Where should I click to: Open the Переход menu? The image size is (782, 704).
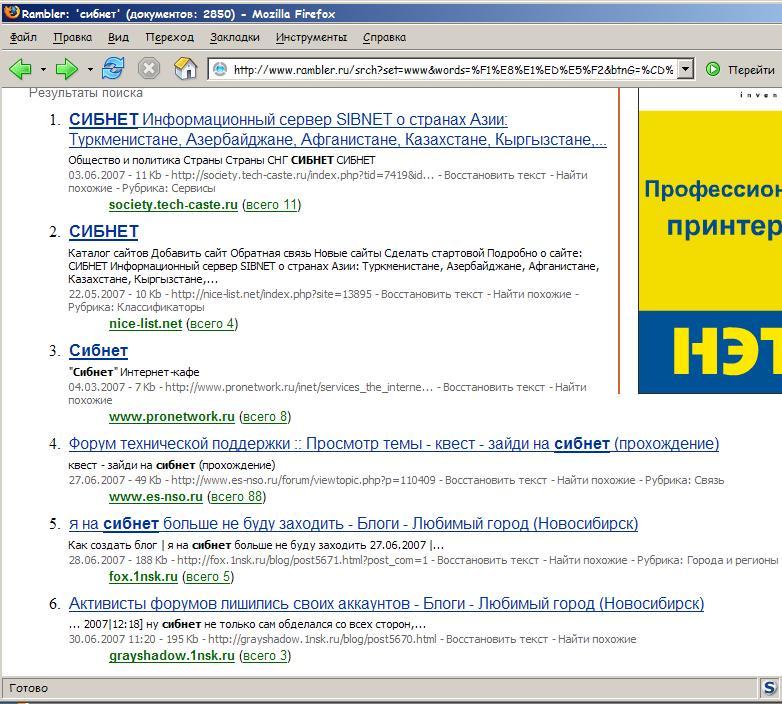(170, 37)
